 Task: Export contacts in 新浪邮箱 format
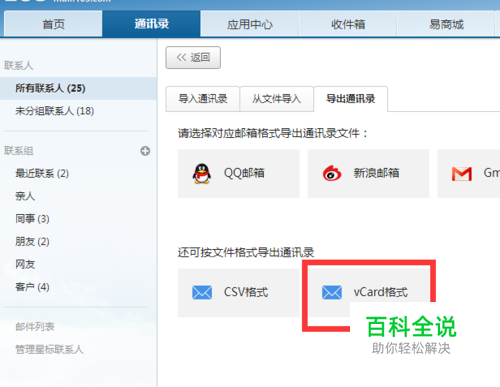368,173
